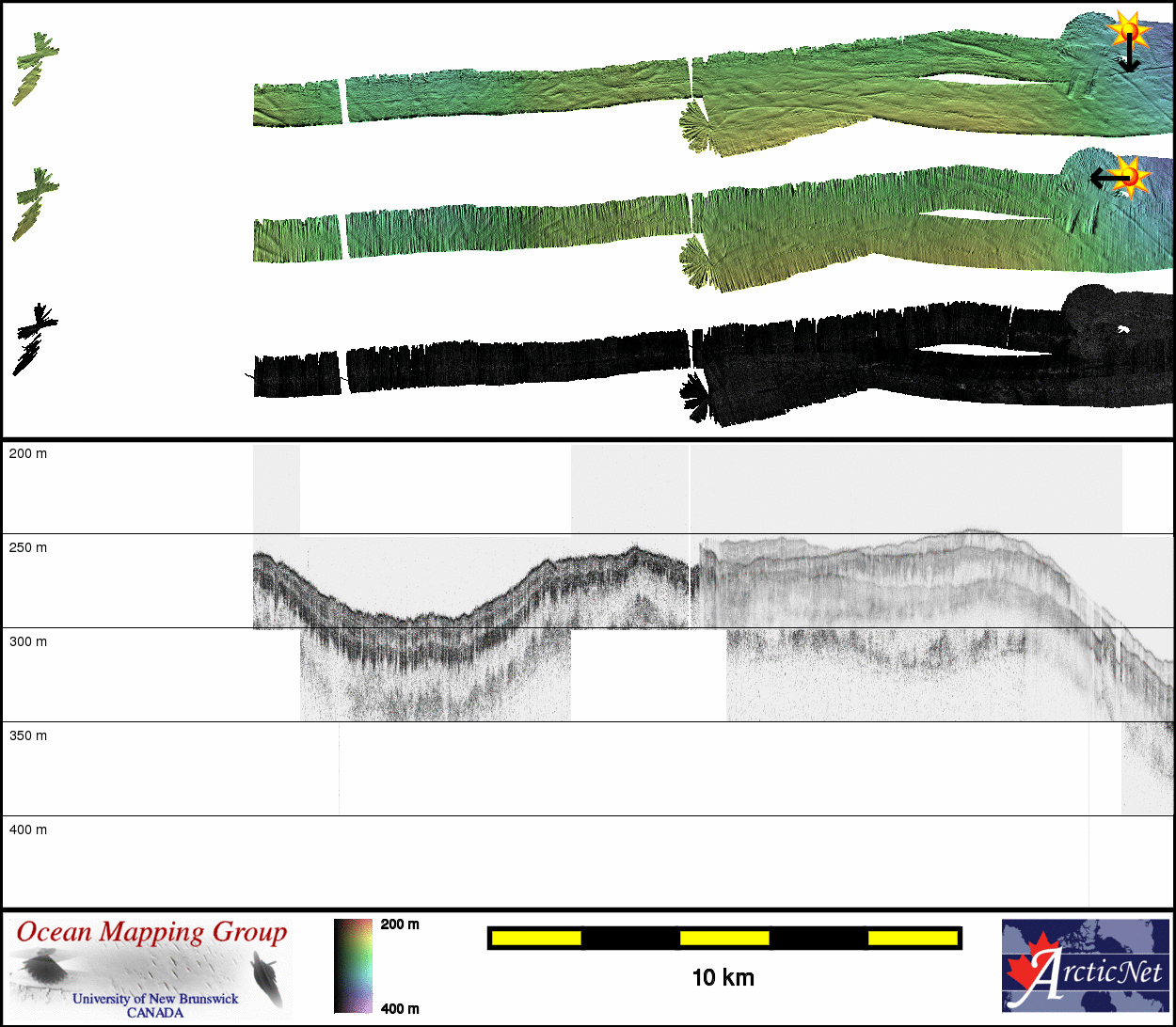Open the middle-left sun-shaded overview thumbnail
Viewport: 1176px width, 1027px height.
click(x=36, y=204)
